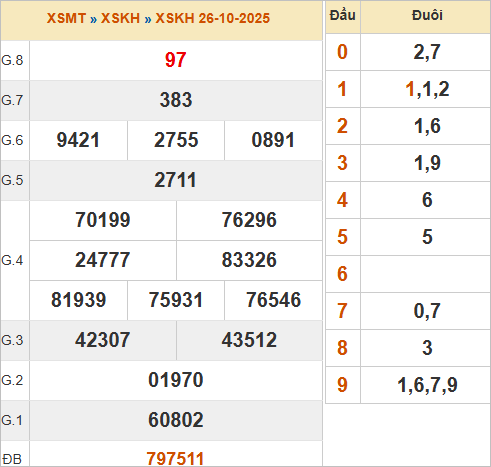Click tail values 1,1,2
This screenshot has height=467, width=491.
point(427,89)
